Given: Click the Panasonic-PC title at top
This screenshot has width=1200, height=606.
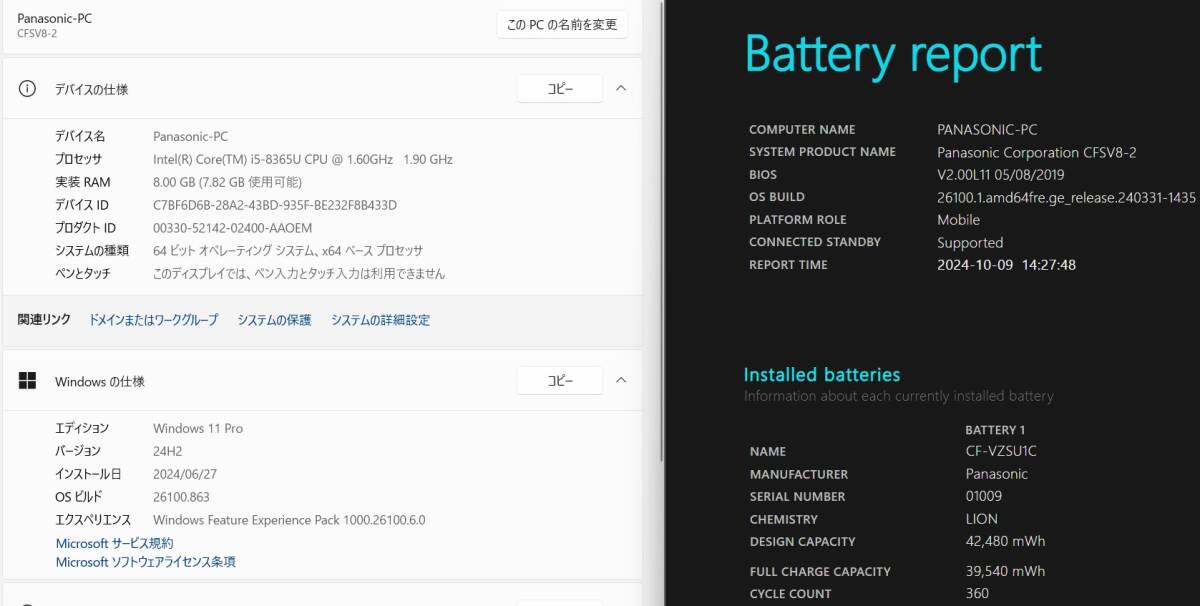Looking at the screenshot, I should 54,18.
